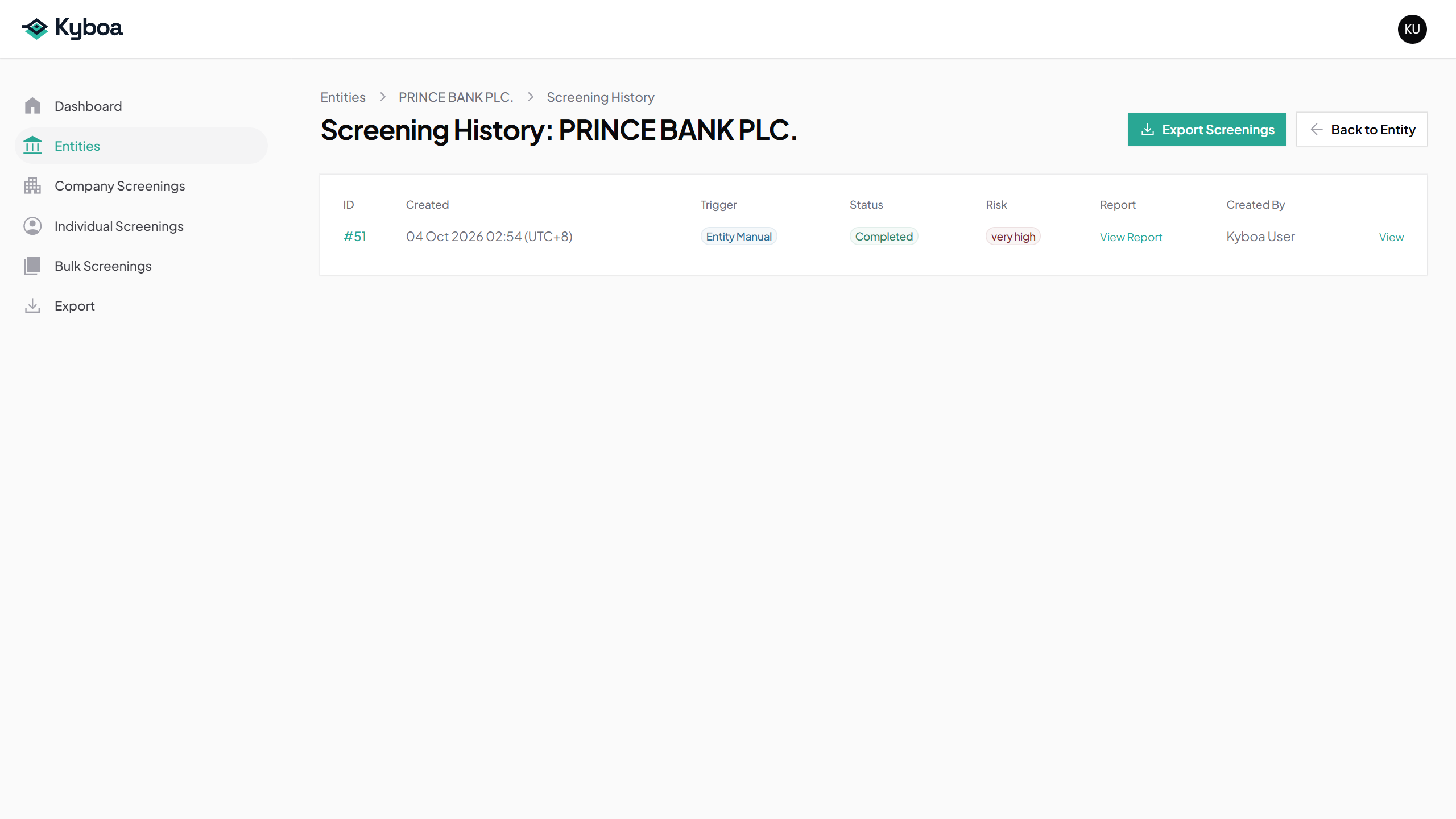Go to Individual Screenings

click(x=141, y=226)
